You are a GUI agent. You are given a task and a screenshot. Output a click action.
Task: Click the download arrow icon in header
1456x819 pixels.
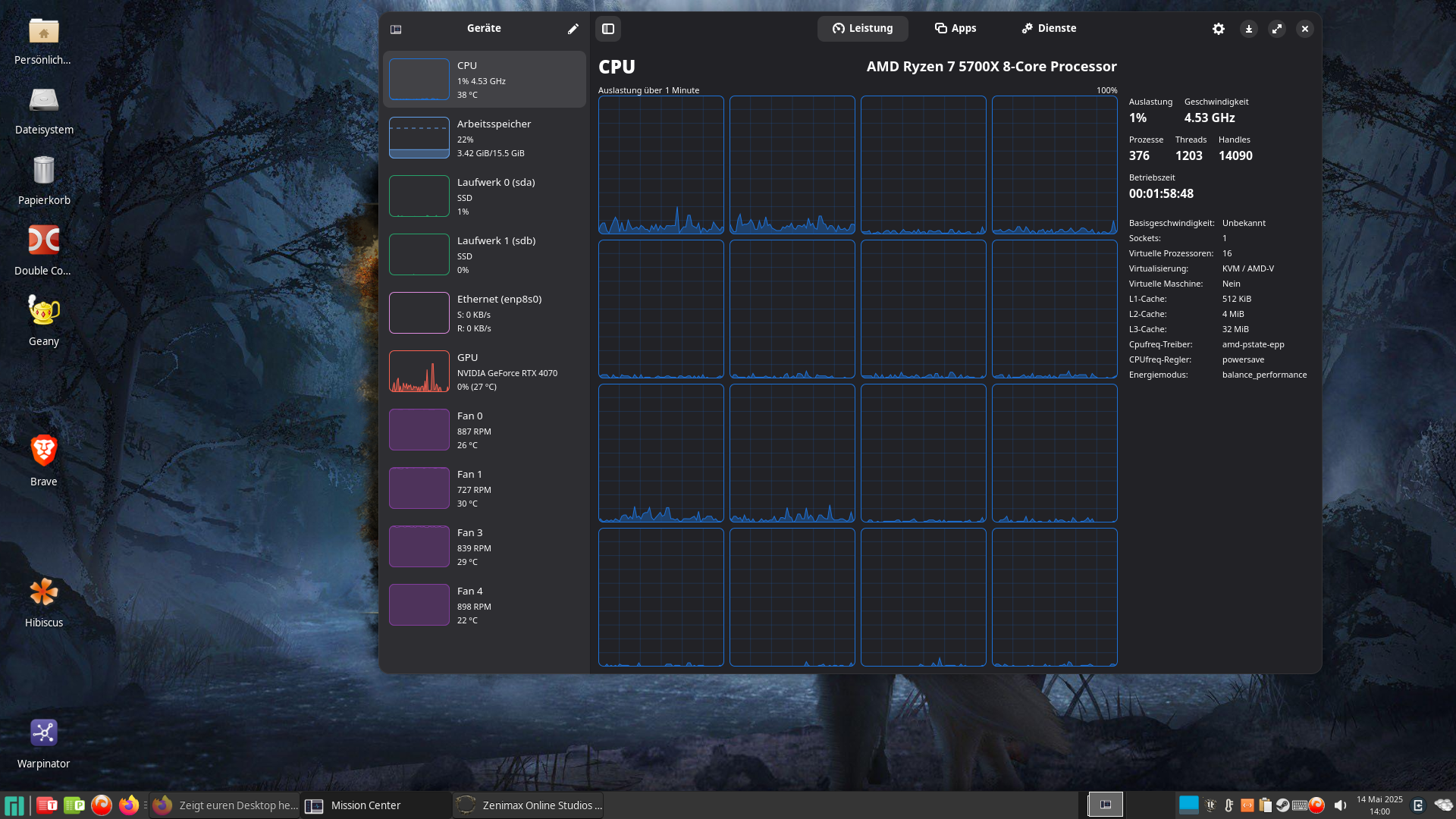(x=1248, y=29)
